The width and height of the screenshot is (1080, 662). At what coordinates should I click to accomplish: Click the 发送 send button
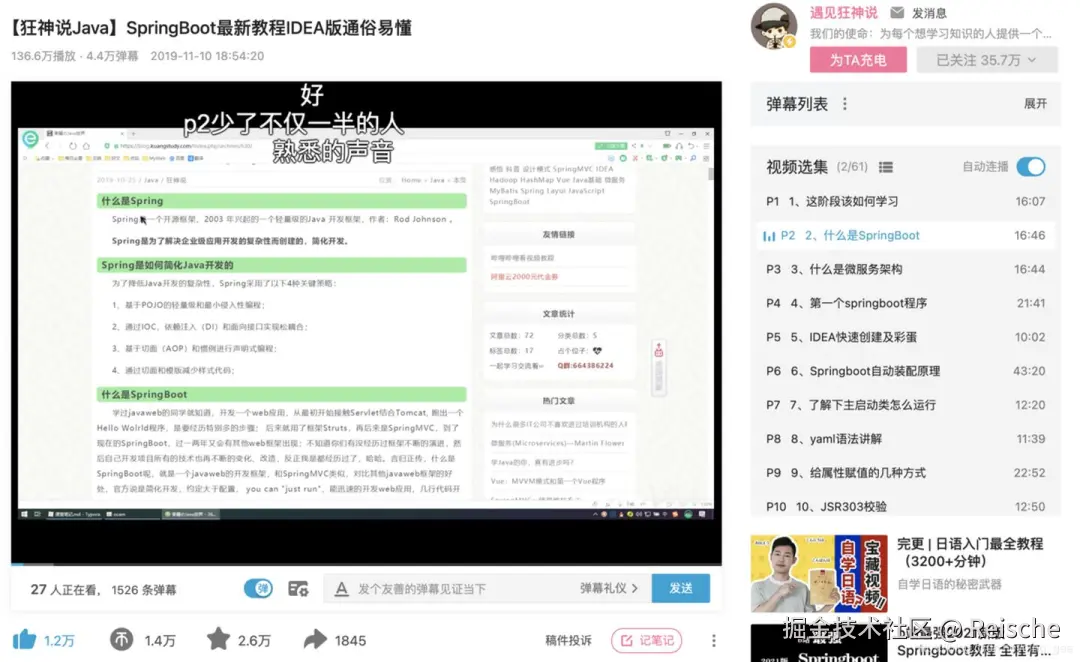point(681,589)
